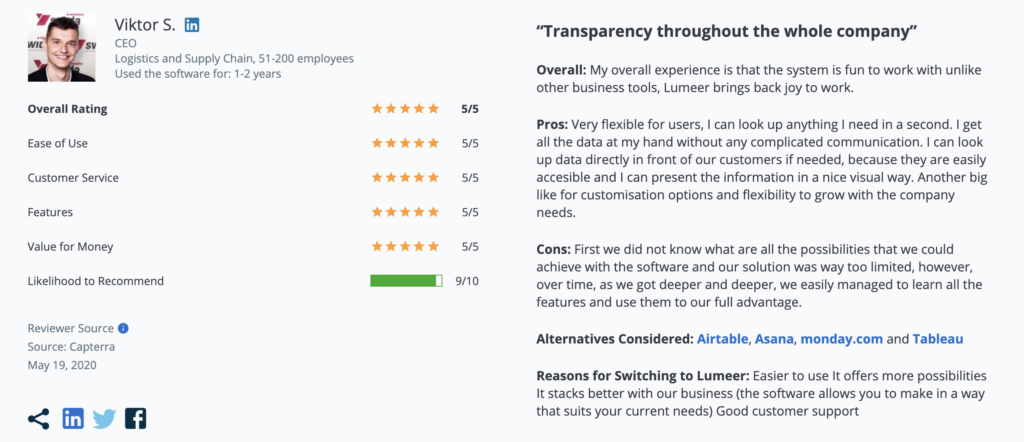Open the Tableau alternative link
The height and width of the screenshot is (442, 1024).
tap(938, 339)
